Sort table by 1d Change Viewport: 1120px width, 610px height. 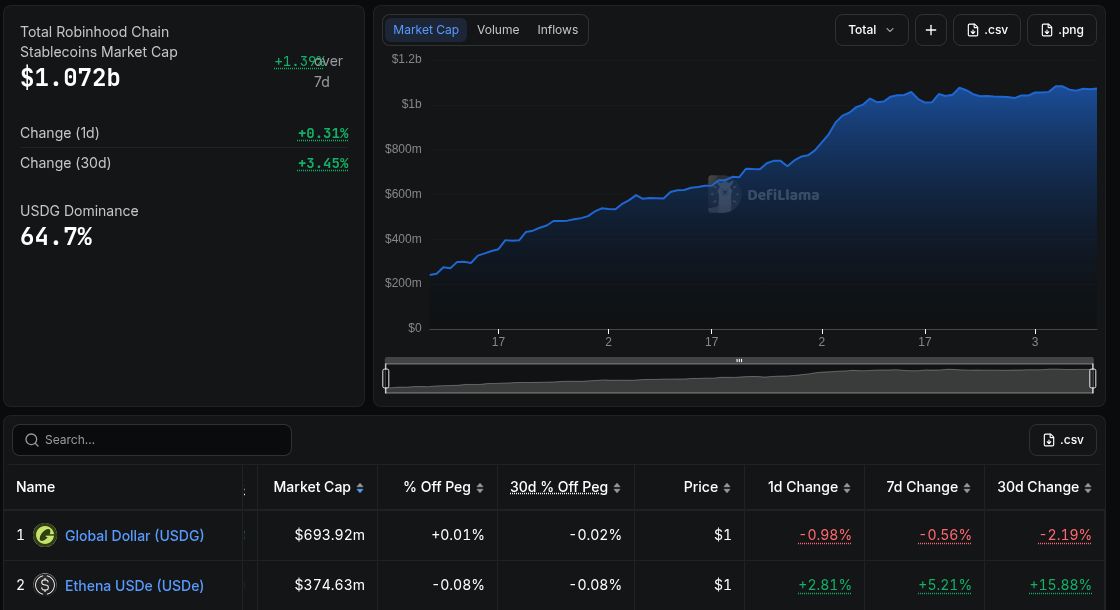[x=809, y=487]
